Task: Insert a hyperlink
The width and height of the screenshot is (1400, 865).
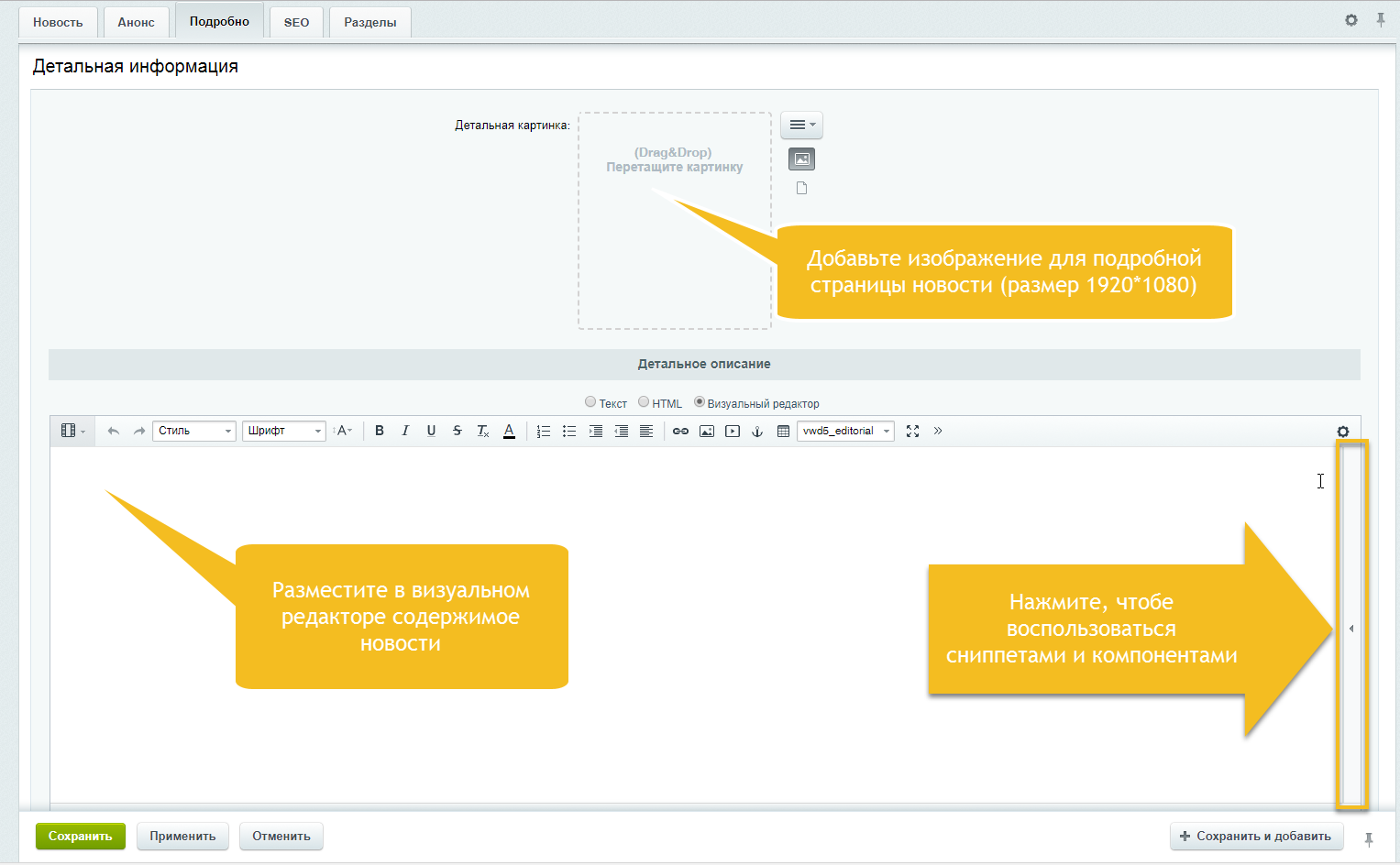Action: 680,431
